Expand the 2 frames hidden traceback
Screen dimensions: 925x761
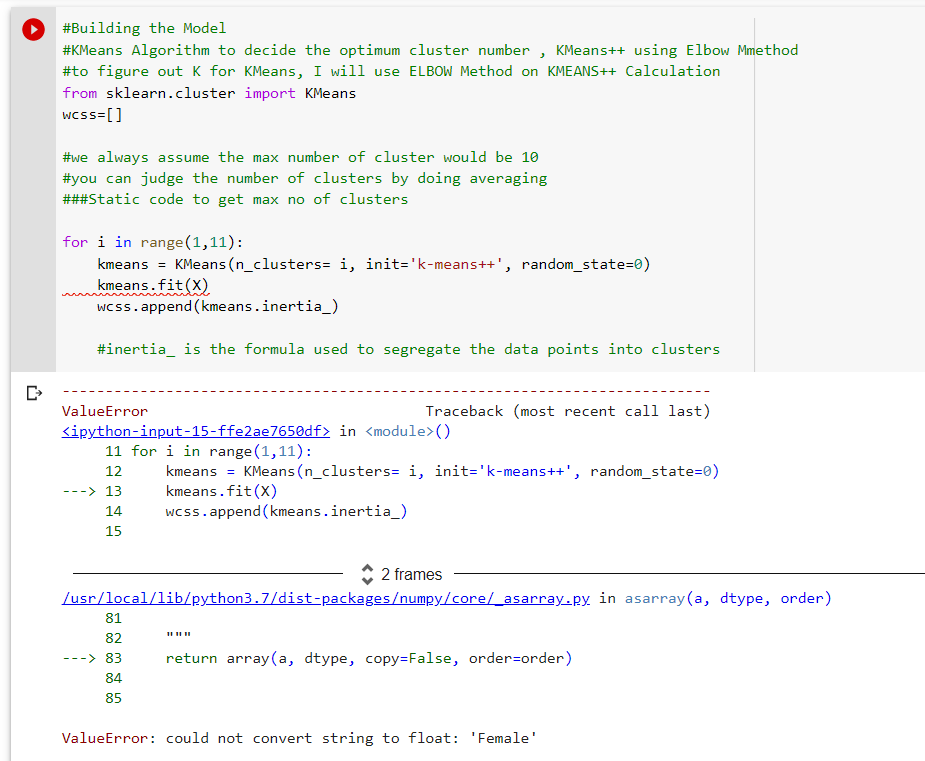click(401, 574)
